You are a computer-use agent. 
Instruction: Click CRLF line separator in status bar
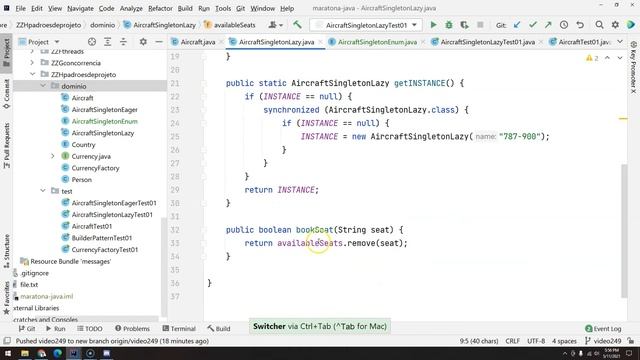[512, 341]
